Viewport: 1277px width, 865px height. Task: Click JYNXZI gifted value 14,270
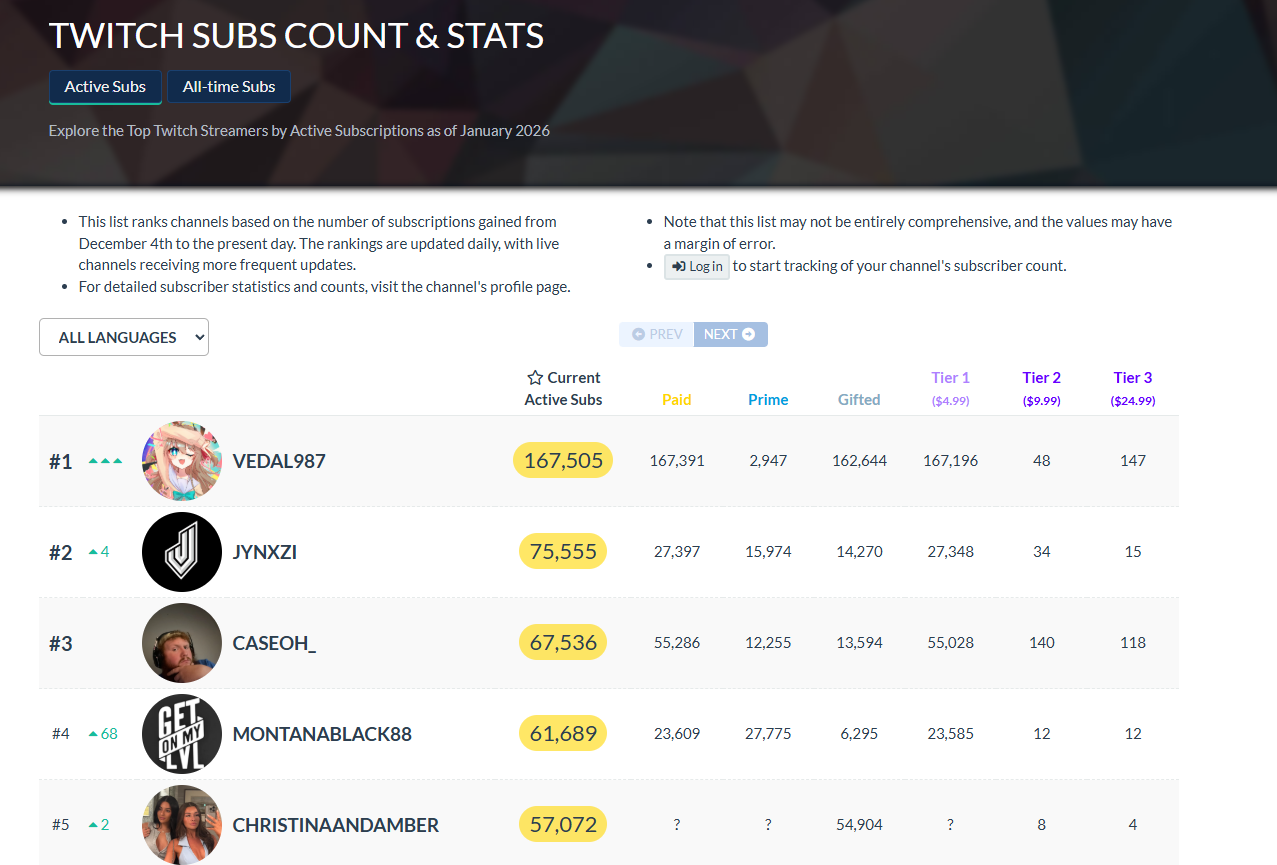click(x=859, y=552)
